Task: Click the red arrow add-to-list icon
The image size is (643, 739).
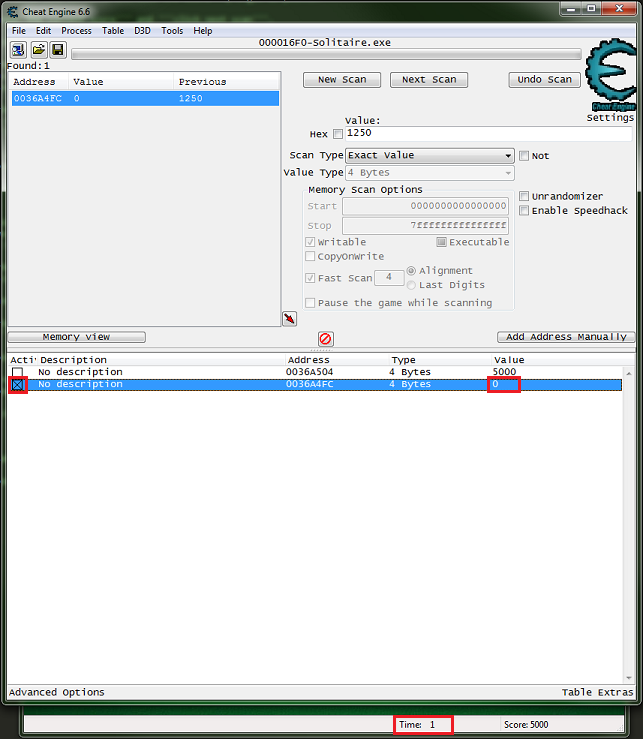Action: pyautogui.click(x=289, y=318)
